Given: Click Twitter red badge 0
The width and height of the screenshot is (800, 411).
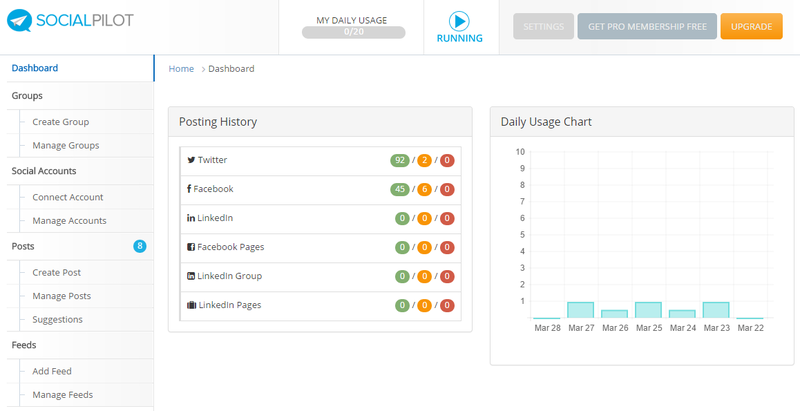Looking at the screenshot, I should (x=447, y=161).
